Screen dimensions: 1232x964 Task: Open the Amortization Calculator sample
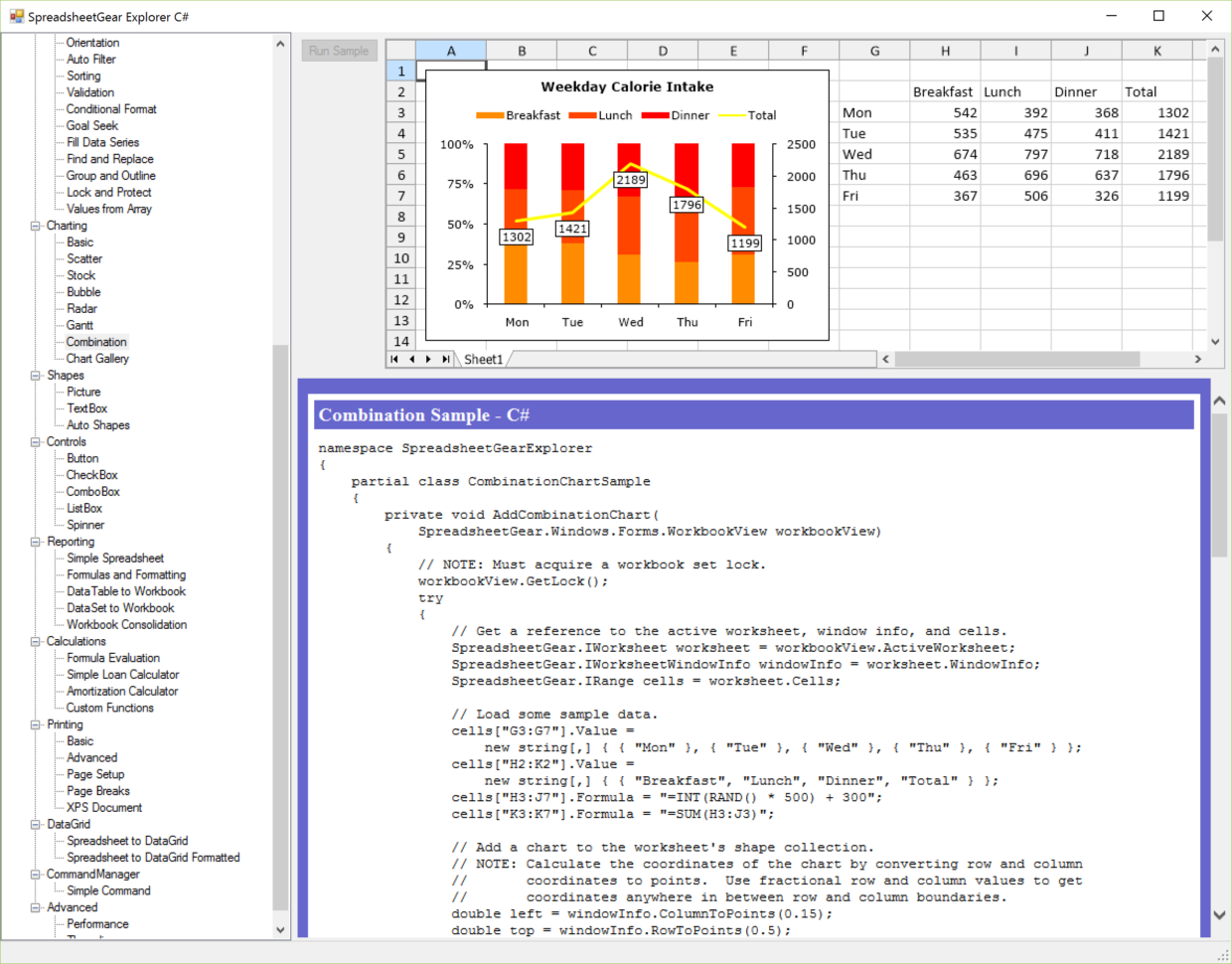pyautogui.click(x=122, y=691)
